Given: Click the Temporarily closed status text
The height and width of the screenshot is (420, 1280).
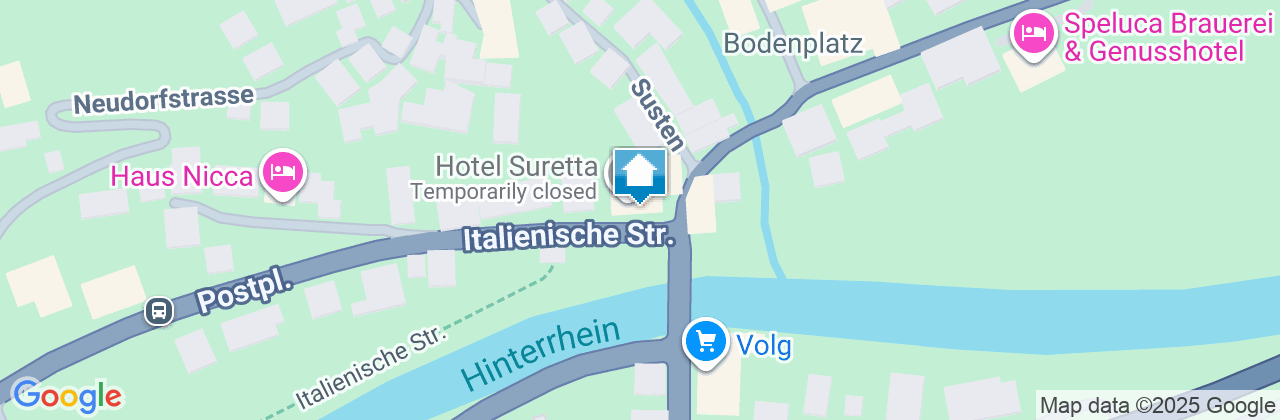Looking at the screenshot, I should (505, 190).
